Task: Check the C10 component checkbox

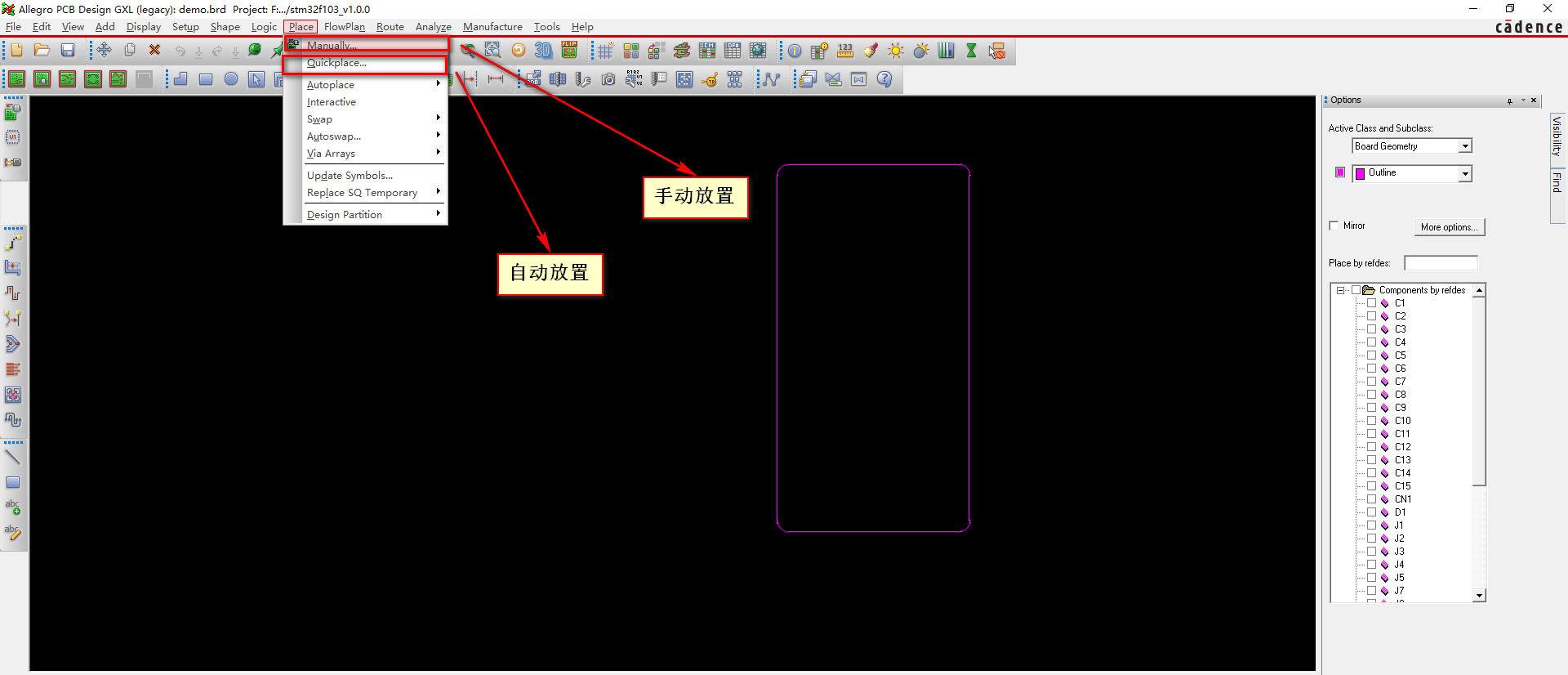Action: point(1372,421)
